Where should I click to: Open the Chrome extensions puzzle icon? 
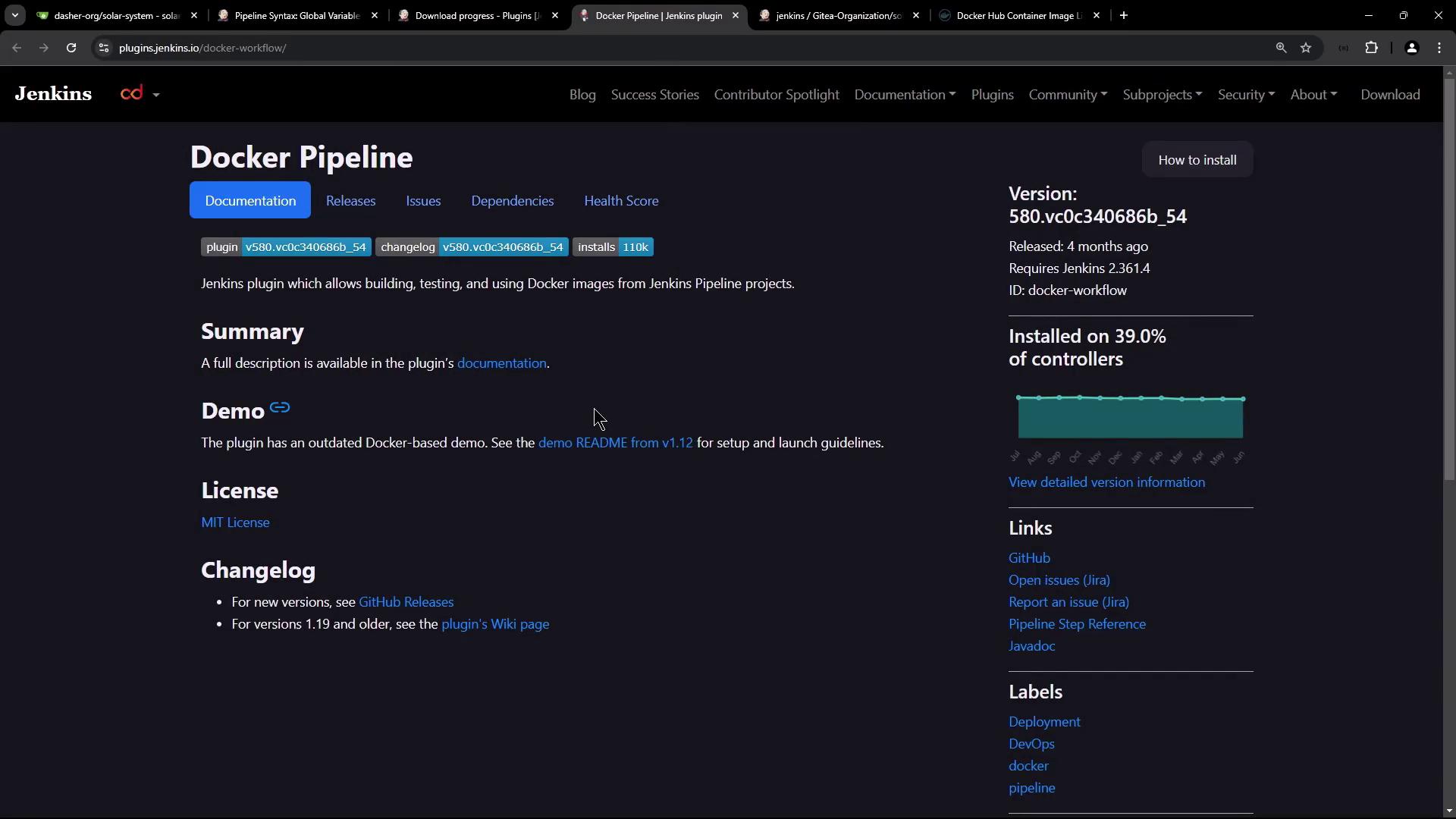1371,48
